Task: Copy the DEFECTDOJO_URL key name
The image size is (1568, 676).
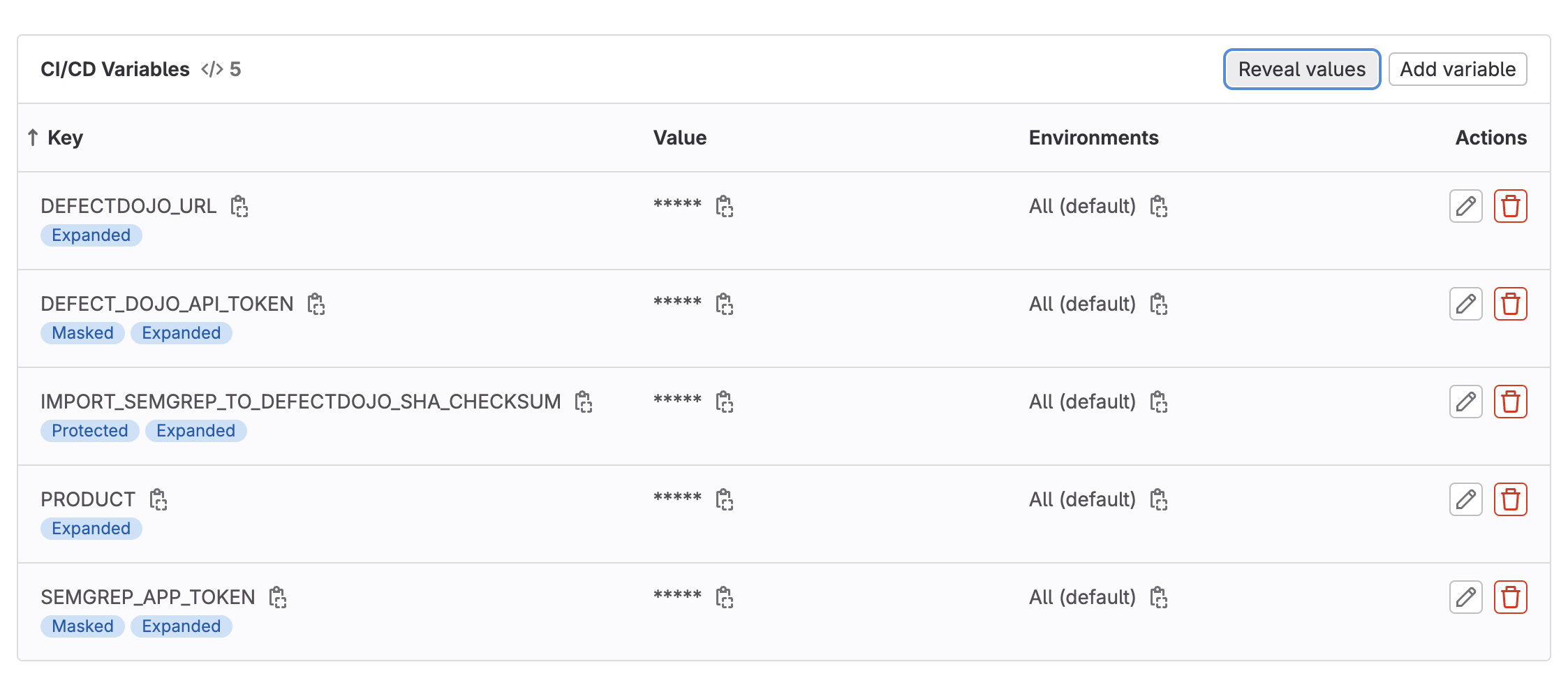Action: (239, 207)
